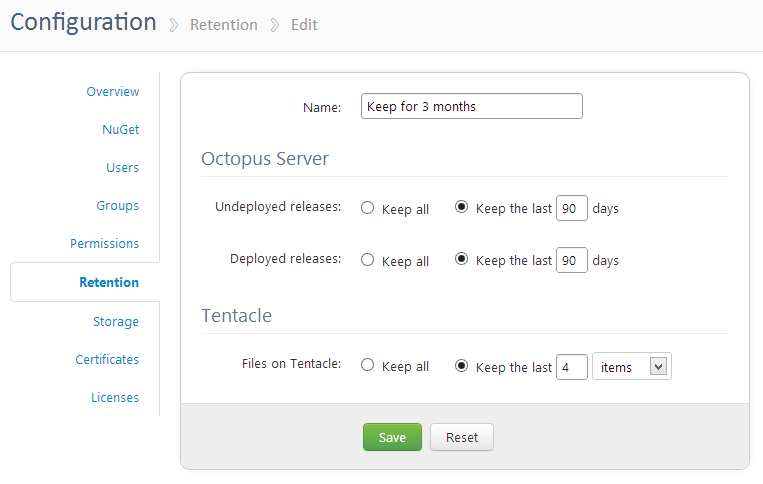The height and width of the screenshot is (484, 763).
Task: Switch to the Users tab
Action: tap(122, 168)
